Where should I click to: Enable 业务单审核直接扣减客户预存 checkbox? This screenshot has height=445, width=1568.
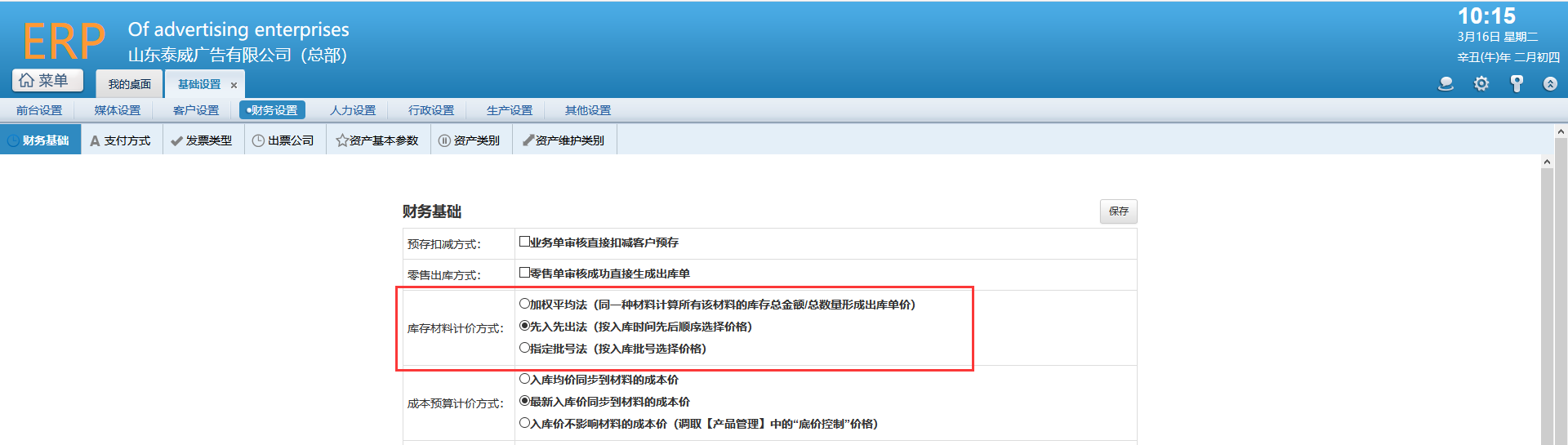tap(524, 242)
